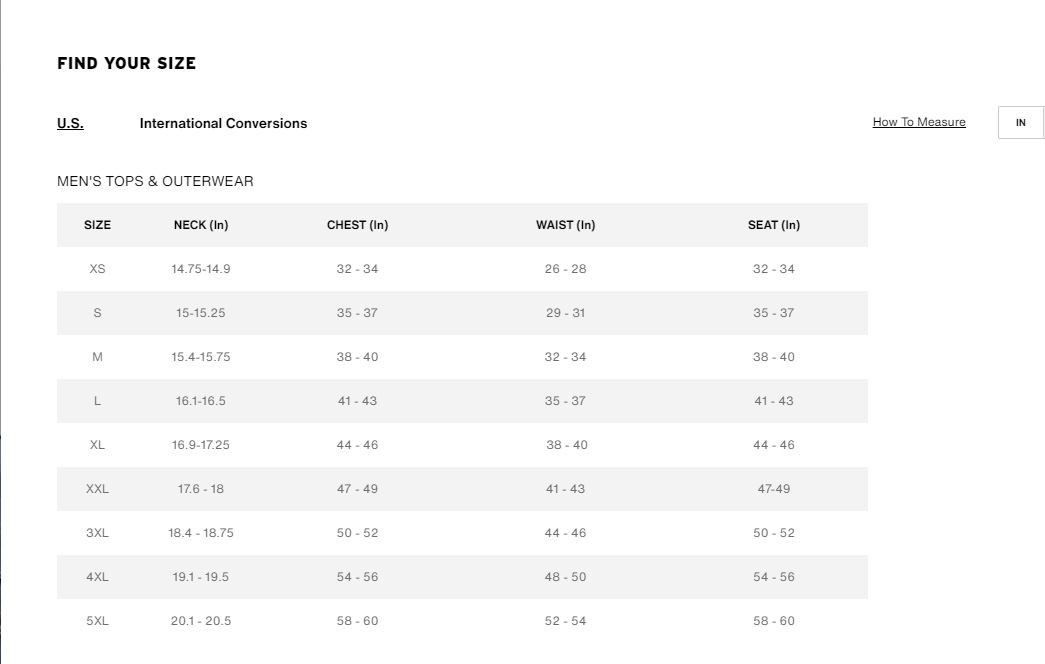The image size is (1045, 664).
Task: Click the MEN'S TOPS & OUTERWEAR title
Action: pos(155,181)
